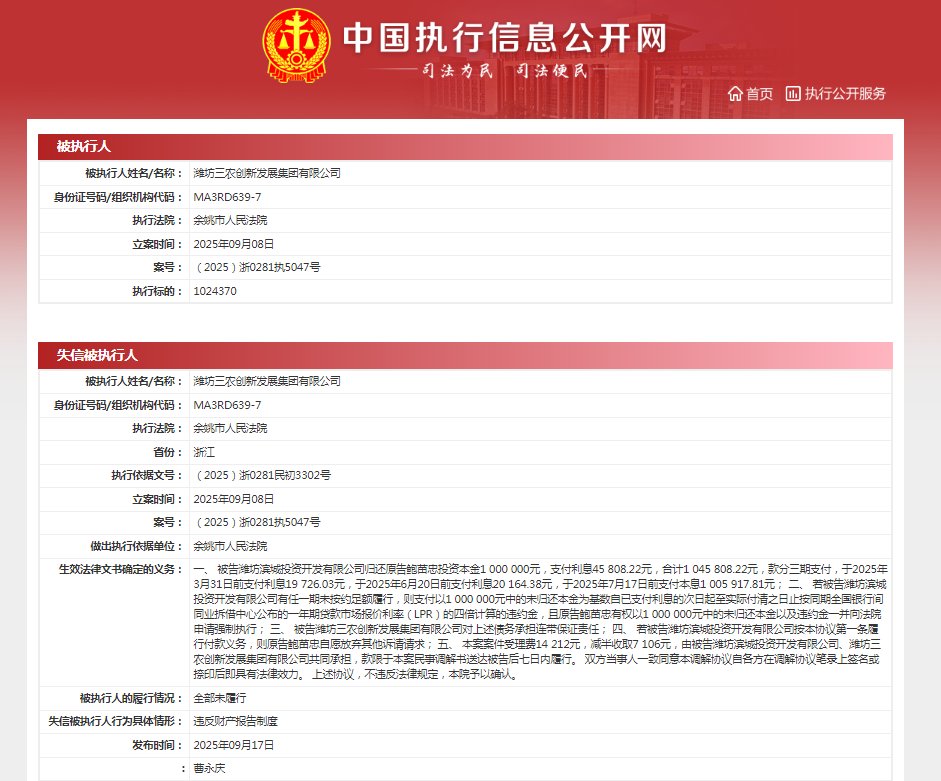Select company name 潍坊三农创新发展集团有限公司 in 被执行人 section

[267, 173]
